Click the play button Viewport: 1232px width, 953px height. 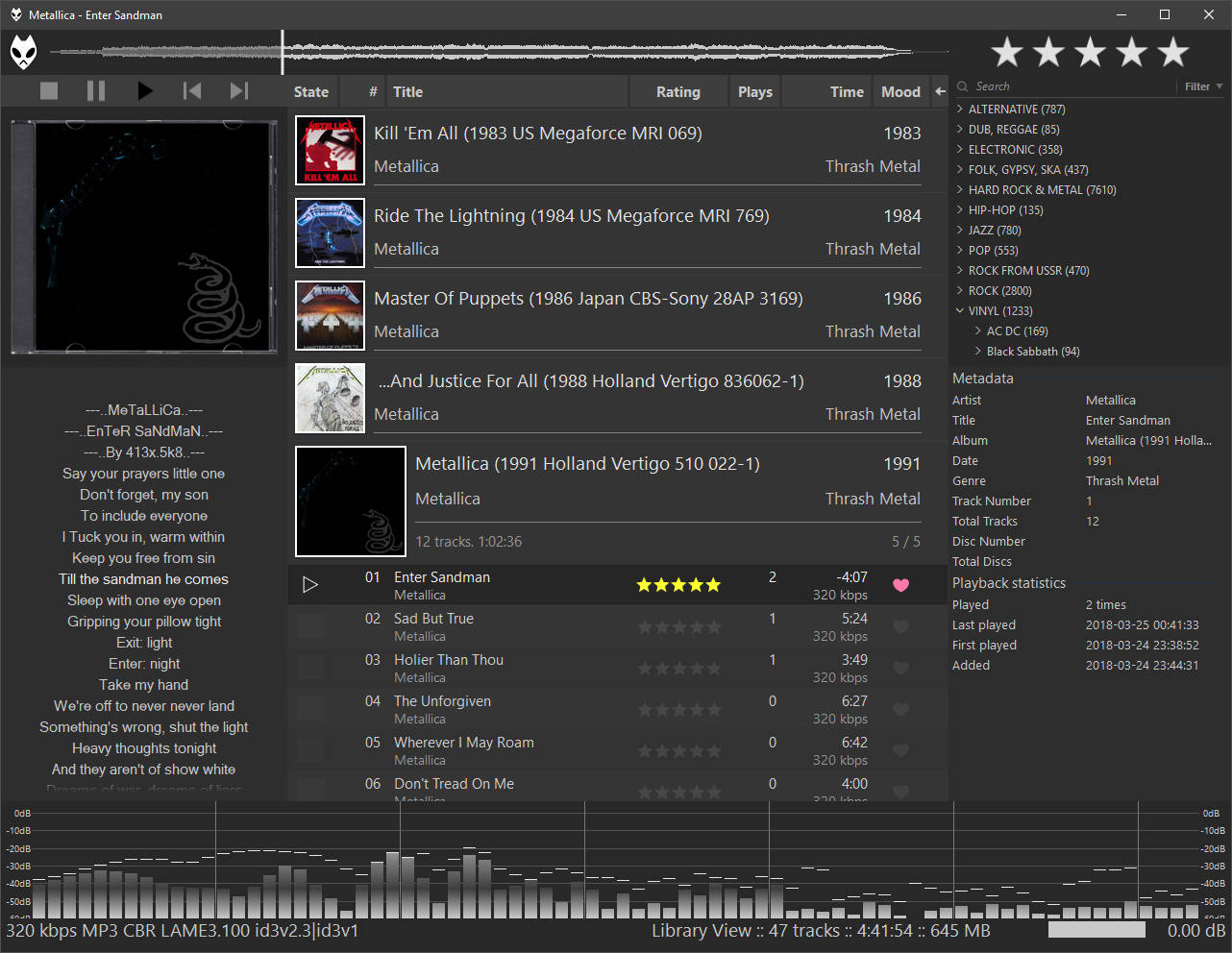(145, 90)
